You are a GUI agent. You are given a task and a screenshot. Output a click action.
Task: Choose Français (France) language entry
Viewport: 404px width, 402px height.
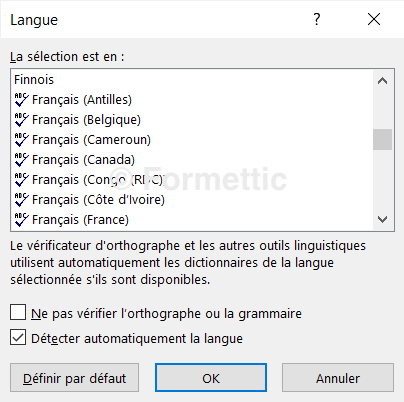pyautogui.click(x=192, y=220)
